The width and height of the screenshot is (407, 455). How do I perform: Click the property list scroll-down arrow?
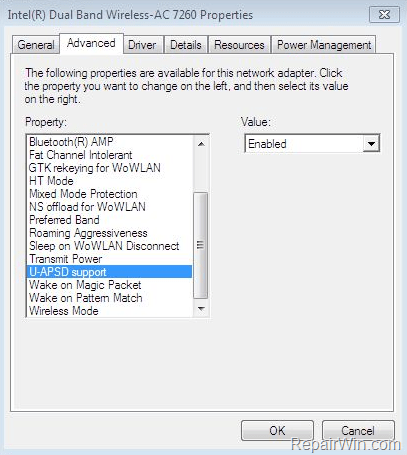(201, 308)
